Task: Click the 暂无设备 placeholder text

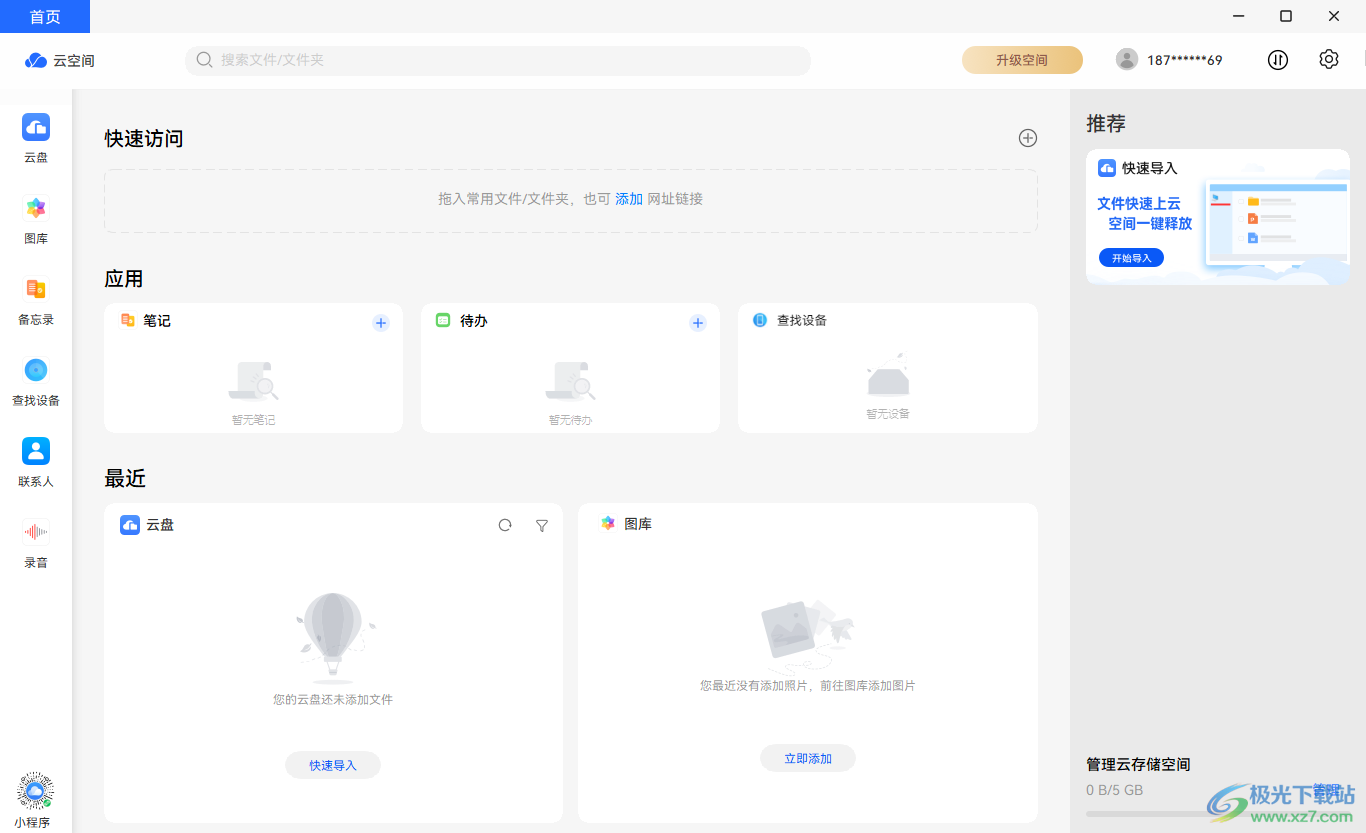Action: point(888,413)
